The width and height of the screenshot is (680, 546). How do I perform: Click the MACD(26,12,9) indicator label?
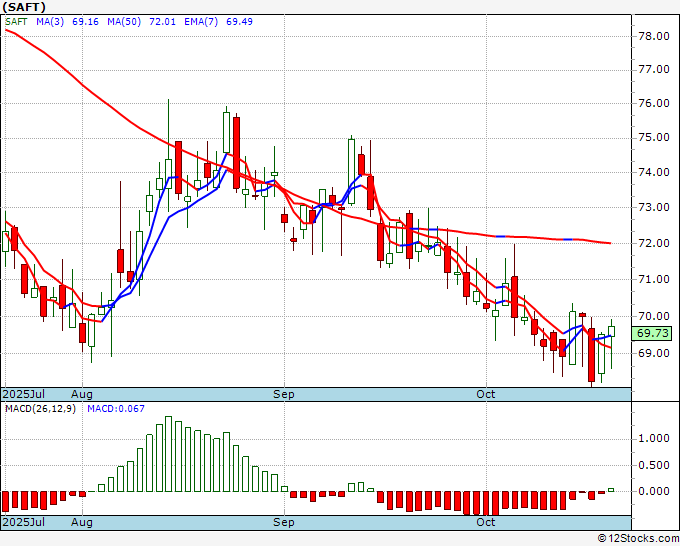pos(40,409)
